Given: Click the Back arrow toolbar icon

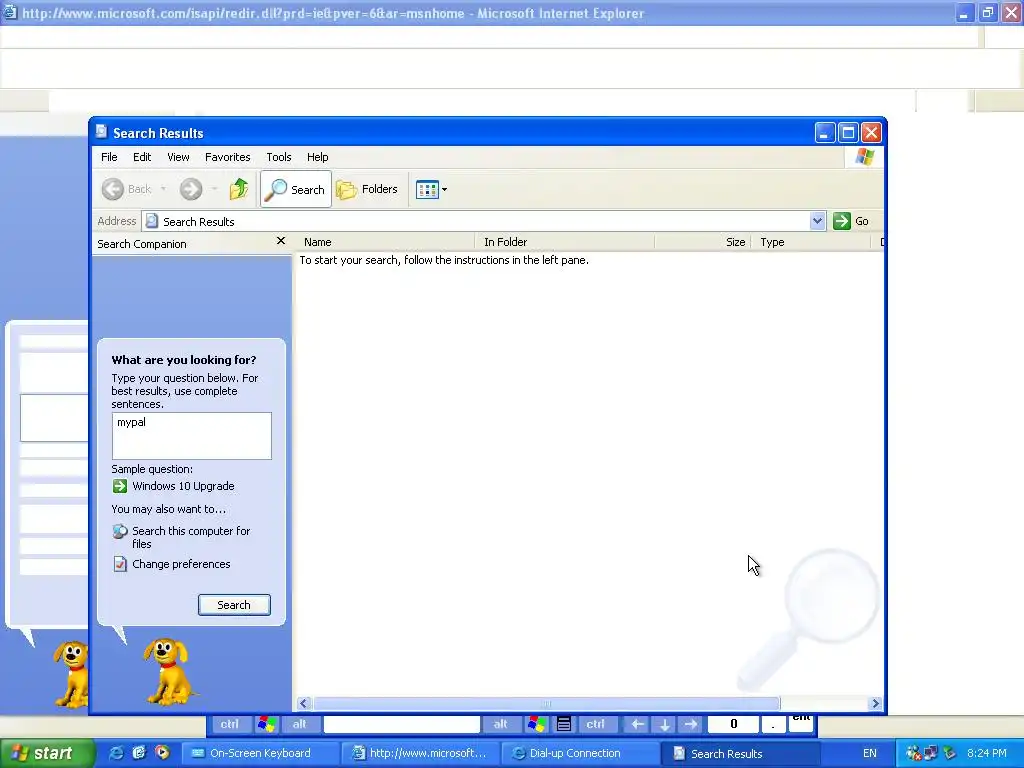Looking at the screenshot, I should point(112,189).
